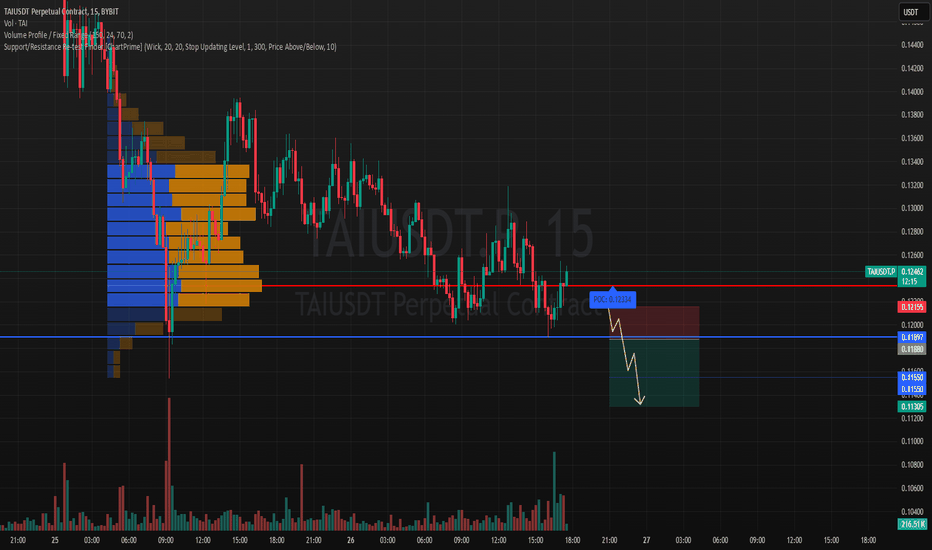The width and height of the screenshot is (932, 550).
Task: Click the 0.12600 price axis label
Action: [x=912, y=254]
